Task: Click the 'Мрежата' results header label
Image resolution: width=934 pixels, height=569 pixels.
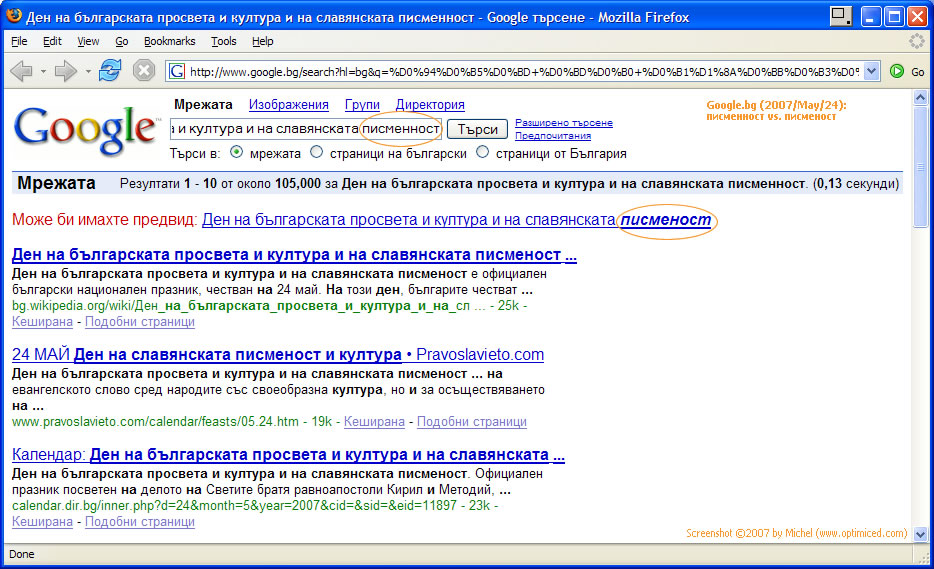Action: click(x=56, y=183)
